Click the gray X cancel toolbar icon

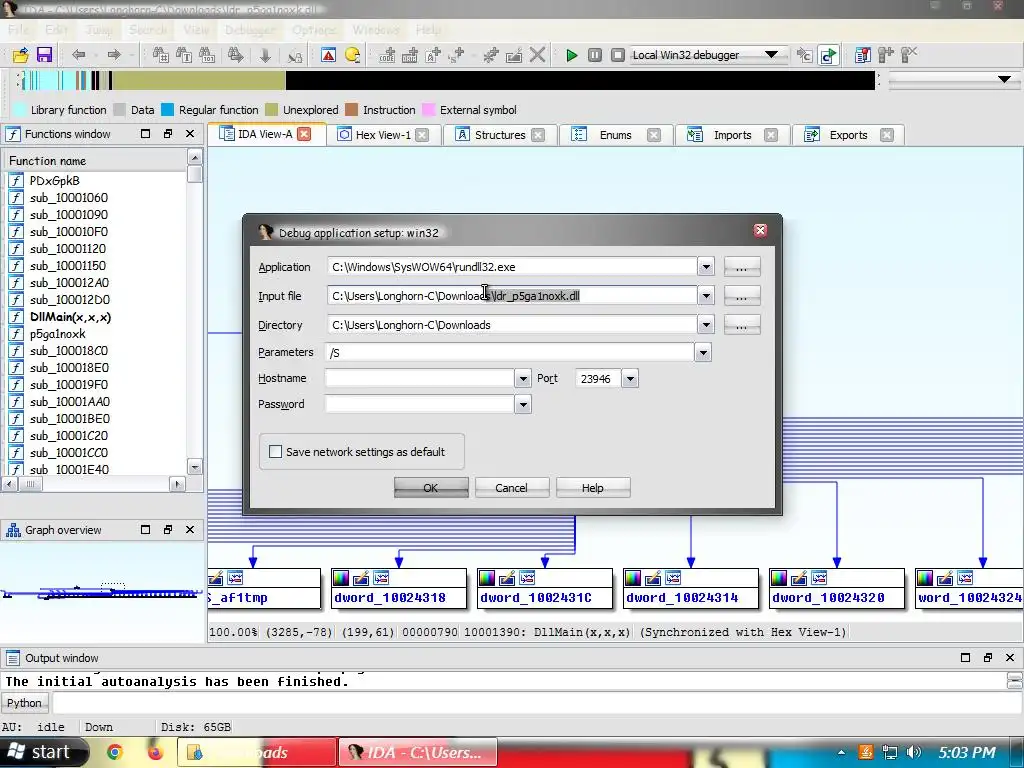[x=537, y=55]
